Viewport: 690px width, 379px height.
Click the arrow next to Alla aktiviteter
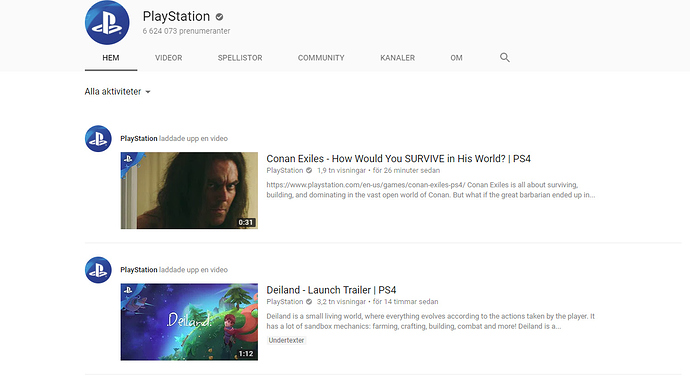[x=148, y=92]
